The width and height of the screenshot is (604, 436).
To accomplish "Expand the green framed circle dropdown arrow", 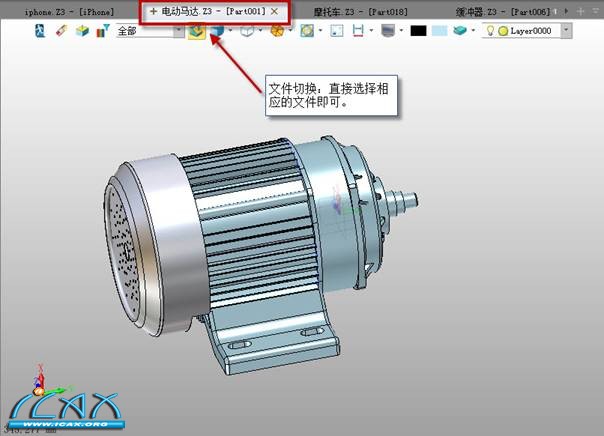I will click(320, 30).
